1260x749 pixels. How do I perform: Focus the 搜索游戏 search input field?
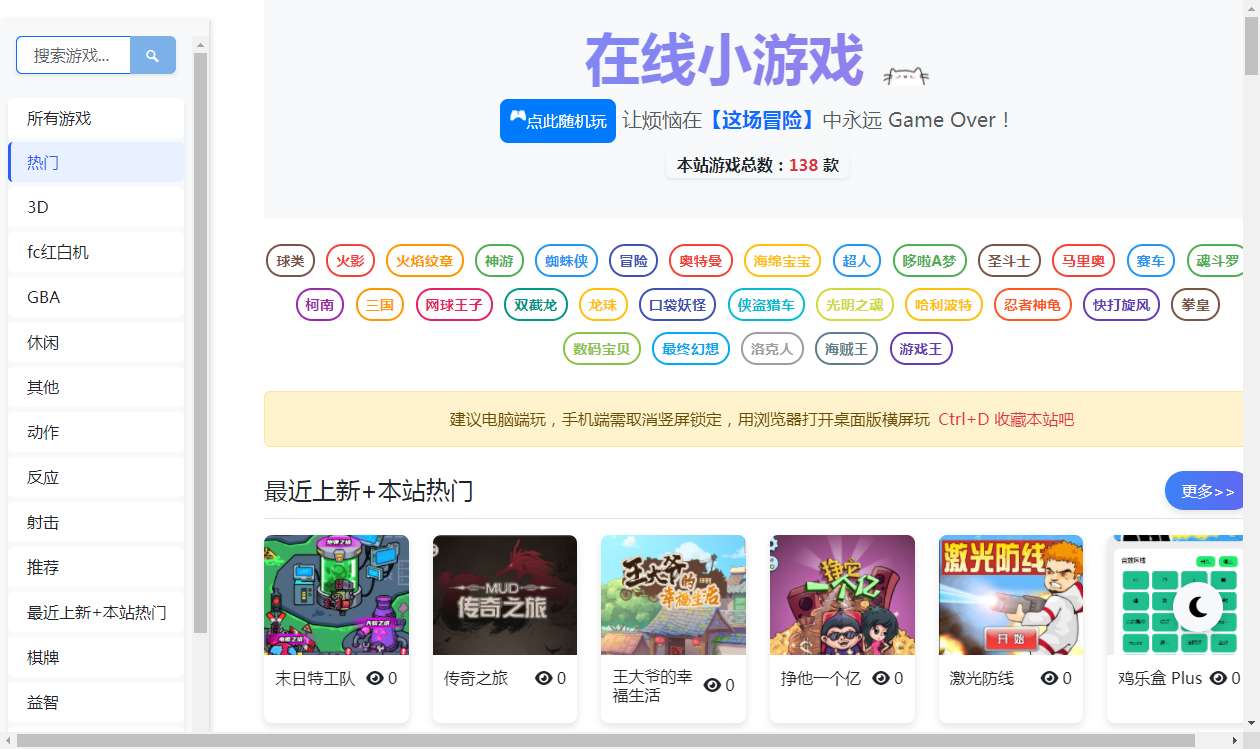click(73, 56)
